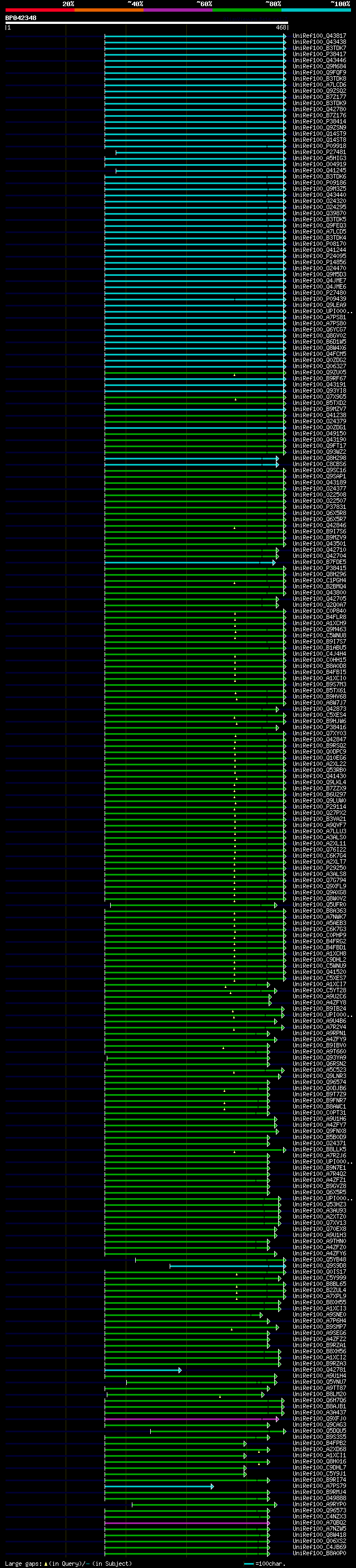Click the green ~80% identity color bar
This screenshot has width=356, height=1568.
(x=247, y=10)
